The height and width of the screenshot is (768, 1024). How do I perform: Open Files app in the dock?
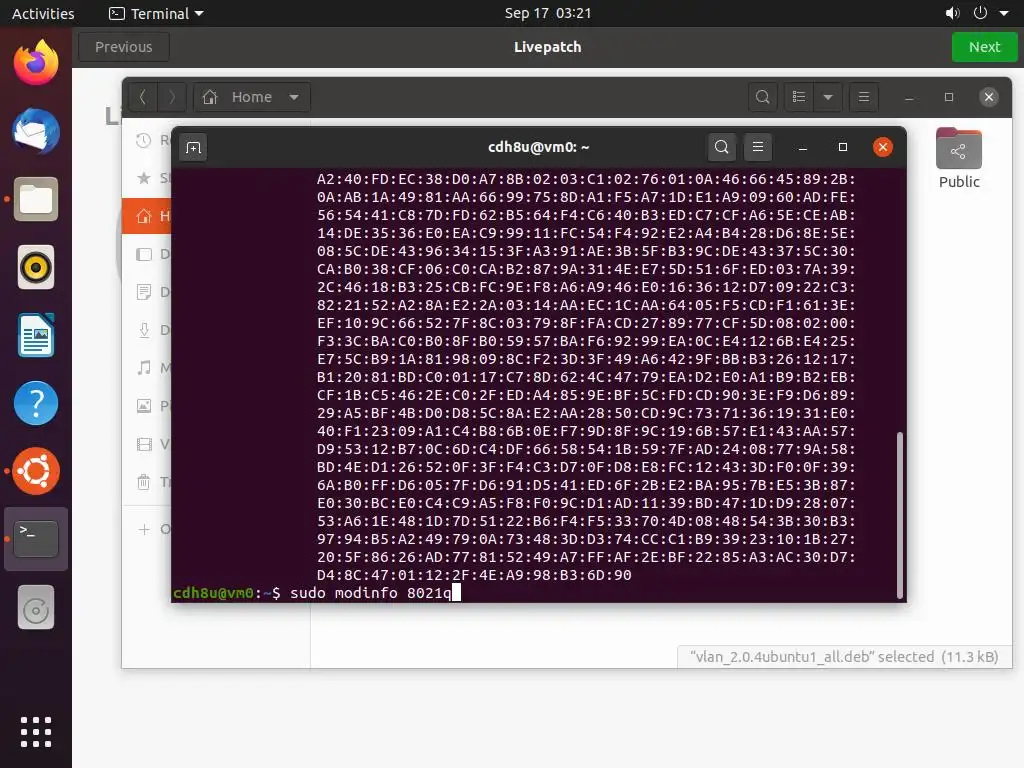[36, 199]
